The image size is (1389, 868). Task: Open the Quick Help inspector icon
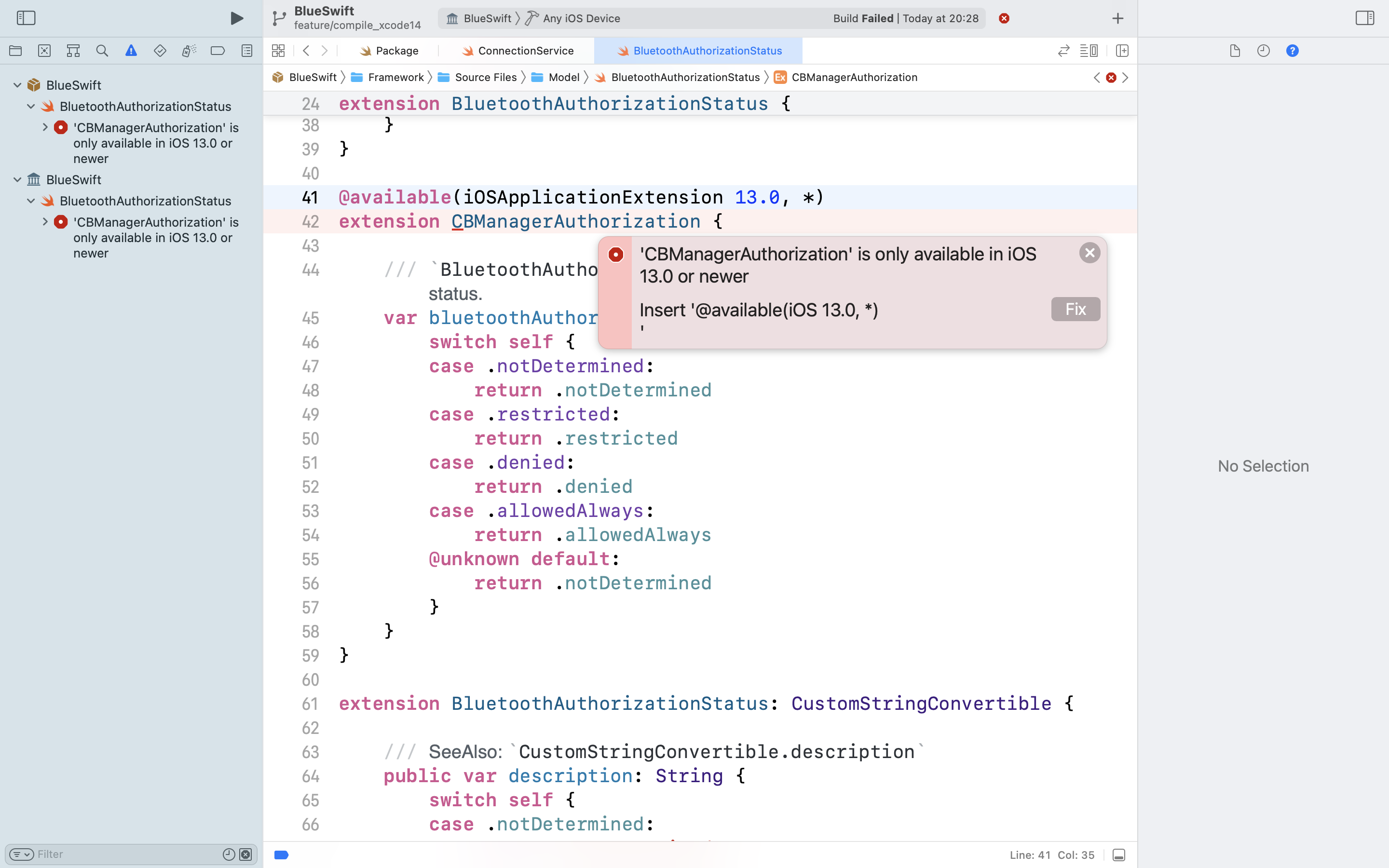[1292, 51]
